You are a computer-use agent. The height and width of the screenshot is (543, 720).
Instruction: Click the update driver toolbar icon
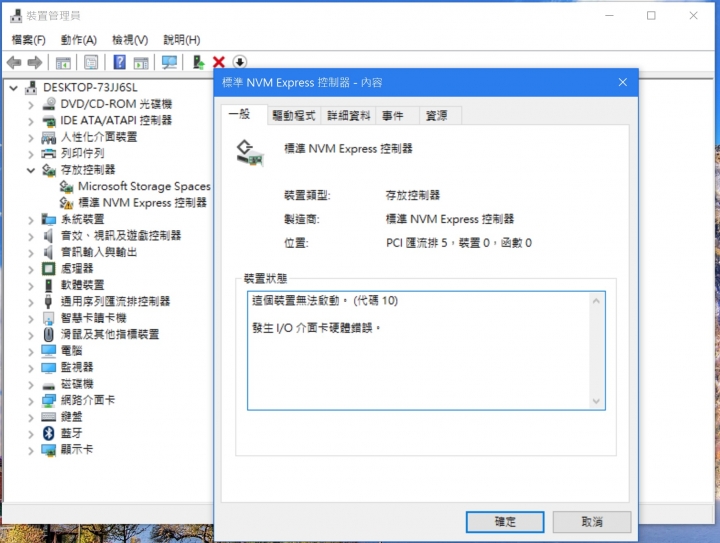pyautogui.click(x=198, y=62)
